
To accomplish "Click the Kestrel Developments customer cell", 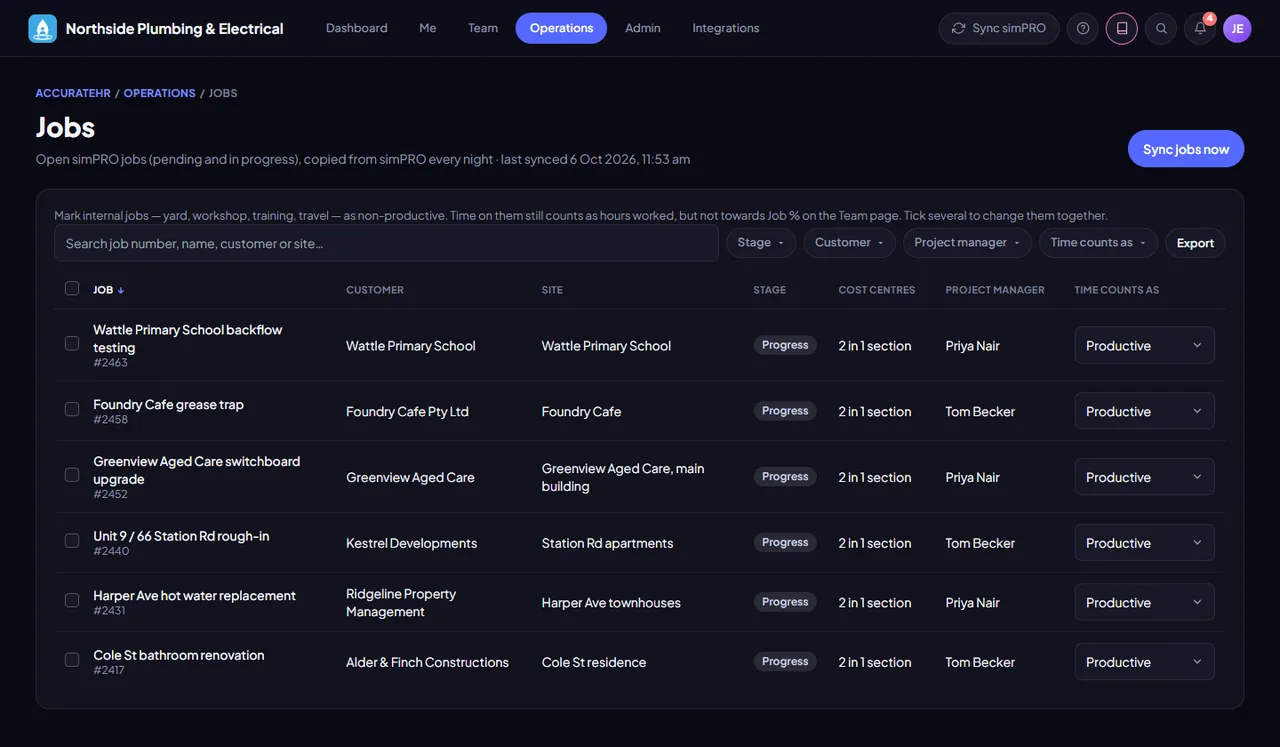I will point(411,543).
